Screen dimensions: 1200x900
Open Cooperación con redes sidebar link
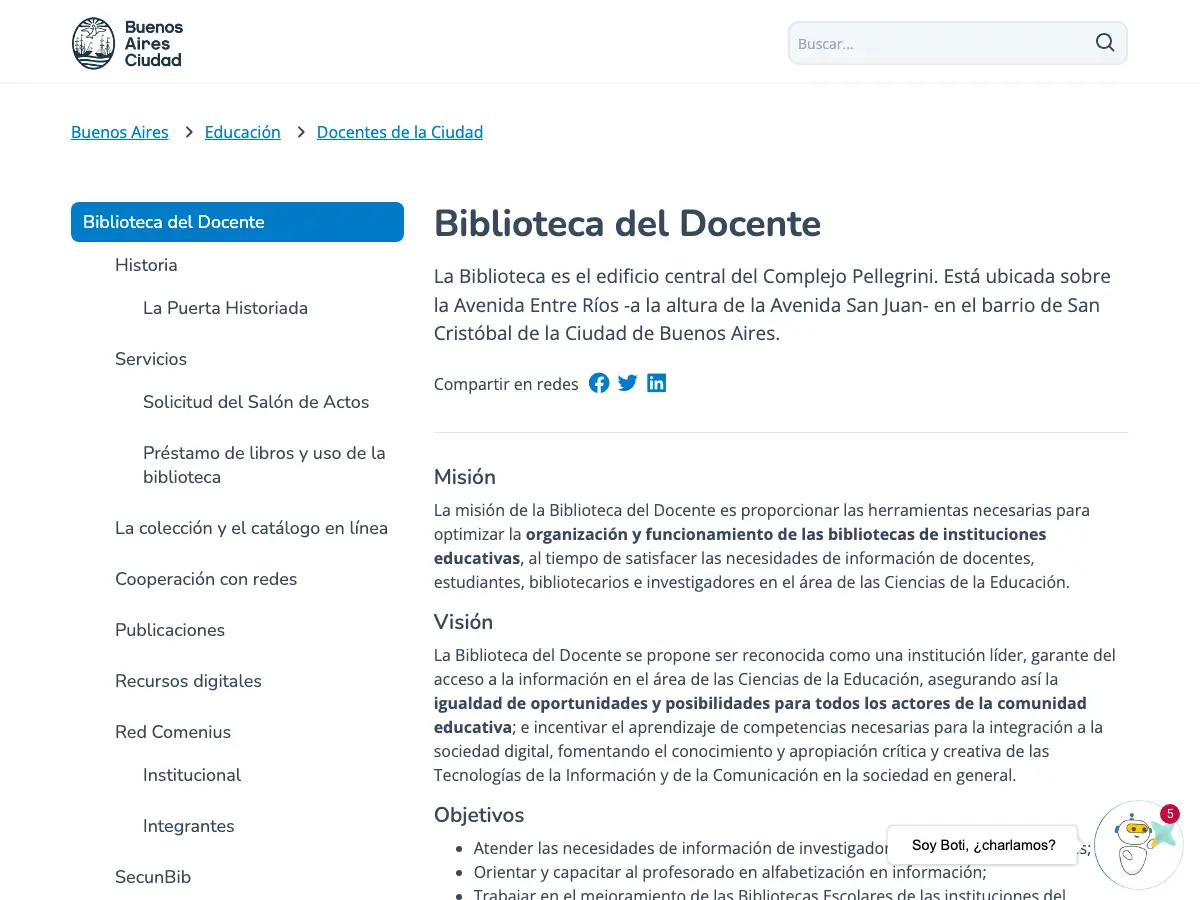(206, 579)
